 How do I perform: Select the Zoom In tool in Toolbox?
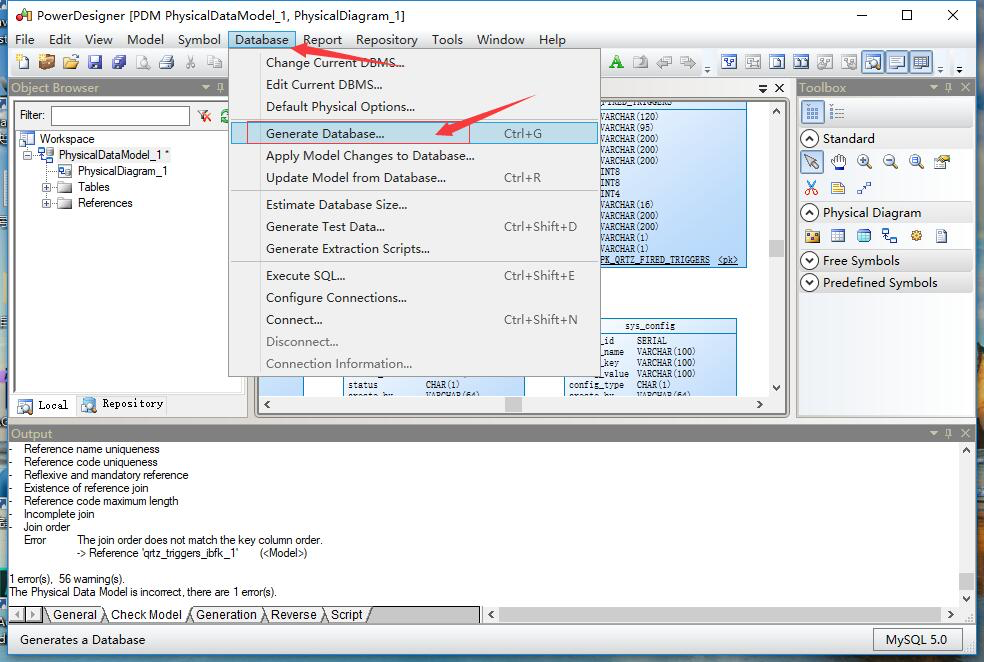click(864, 163)
